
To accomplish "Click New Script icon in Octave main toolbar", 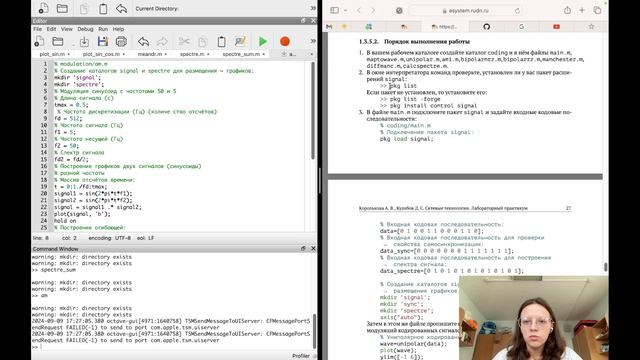I will 43,8.
